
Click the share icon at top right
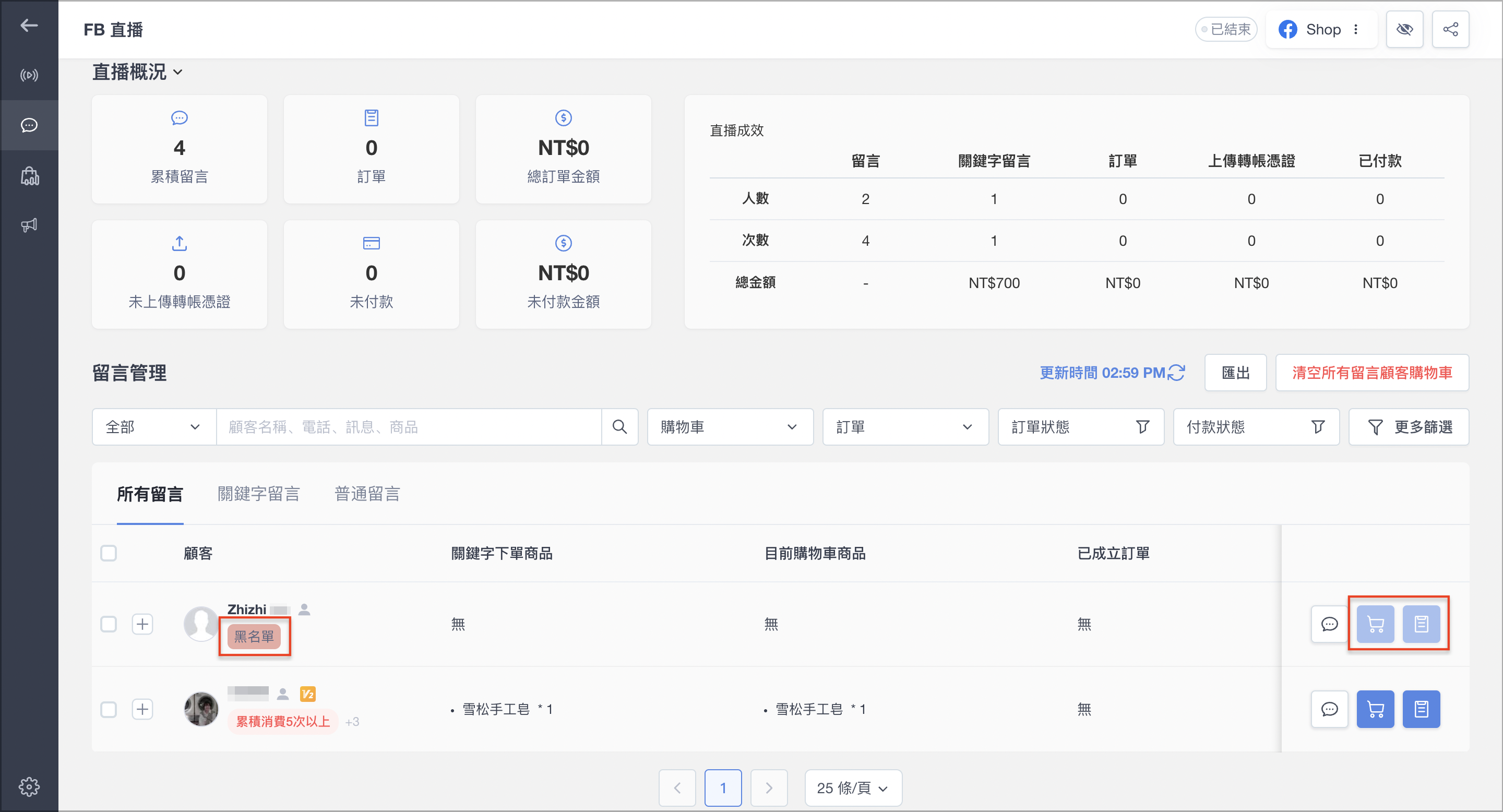coord(1450,29)
